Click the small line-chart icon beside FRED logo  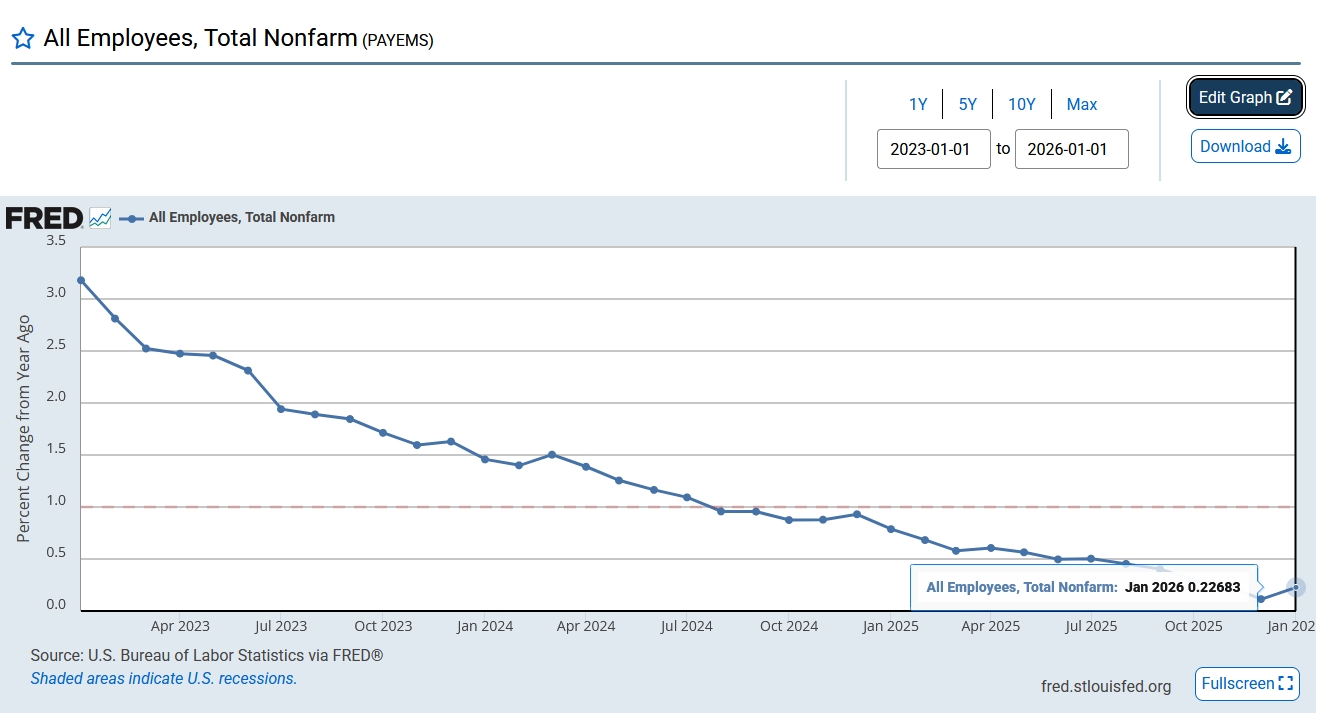coord(100,217)
